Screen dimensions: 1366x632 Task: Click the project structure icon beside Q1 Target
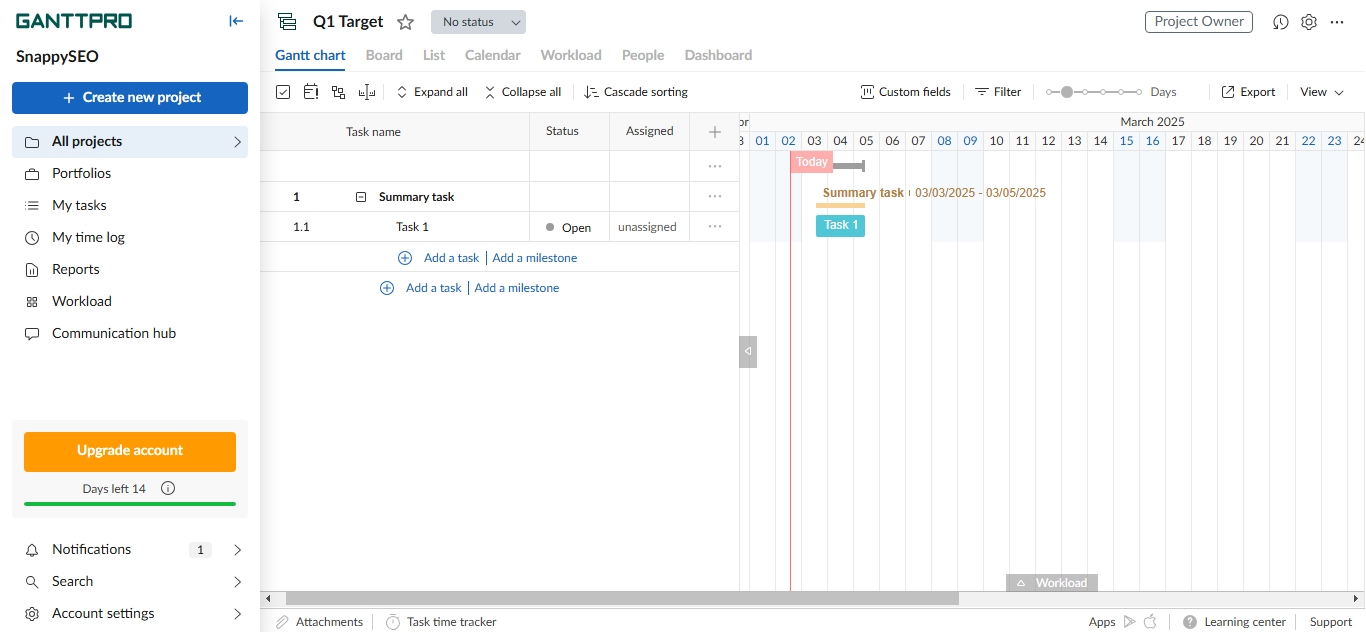tap(288, 22)
